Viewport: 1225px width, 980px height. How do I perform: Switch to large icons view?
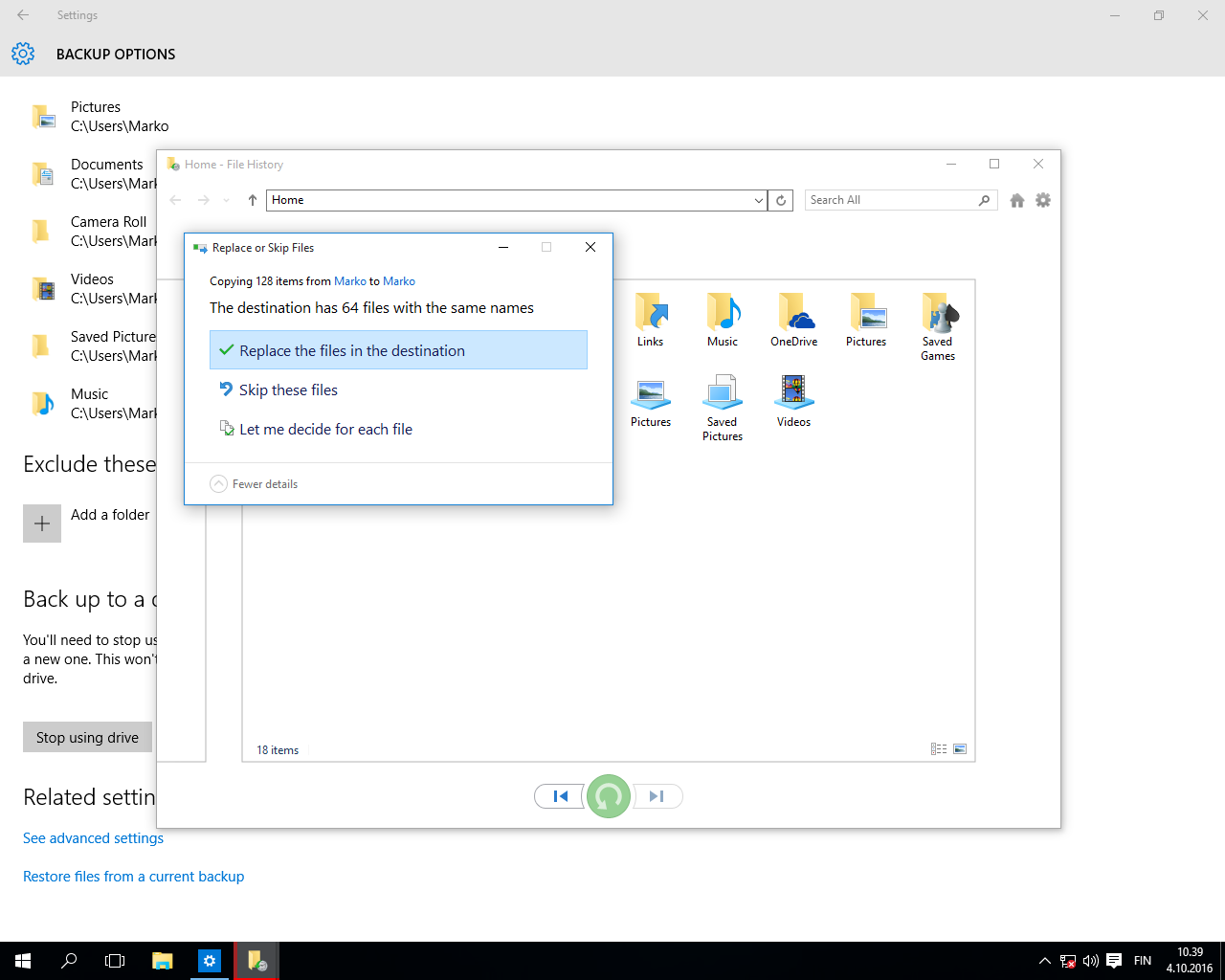(960, 749)
